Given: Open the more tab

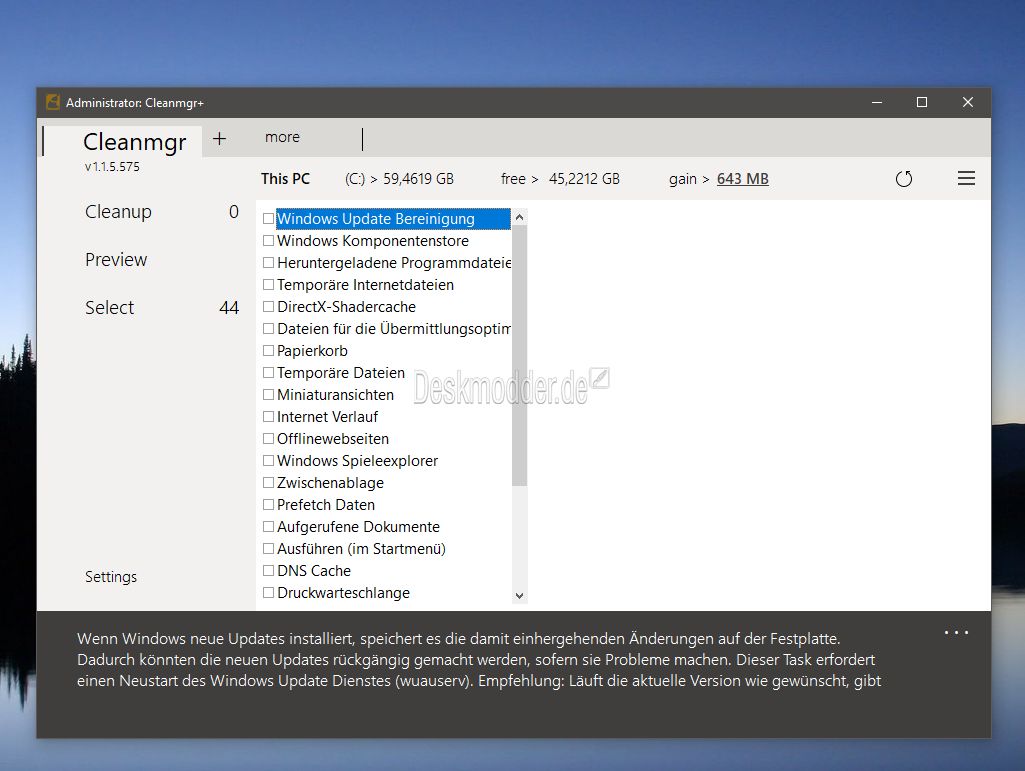Looking at the screenshot, I should (x=282, y=137).
